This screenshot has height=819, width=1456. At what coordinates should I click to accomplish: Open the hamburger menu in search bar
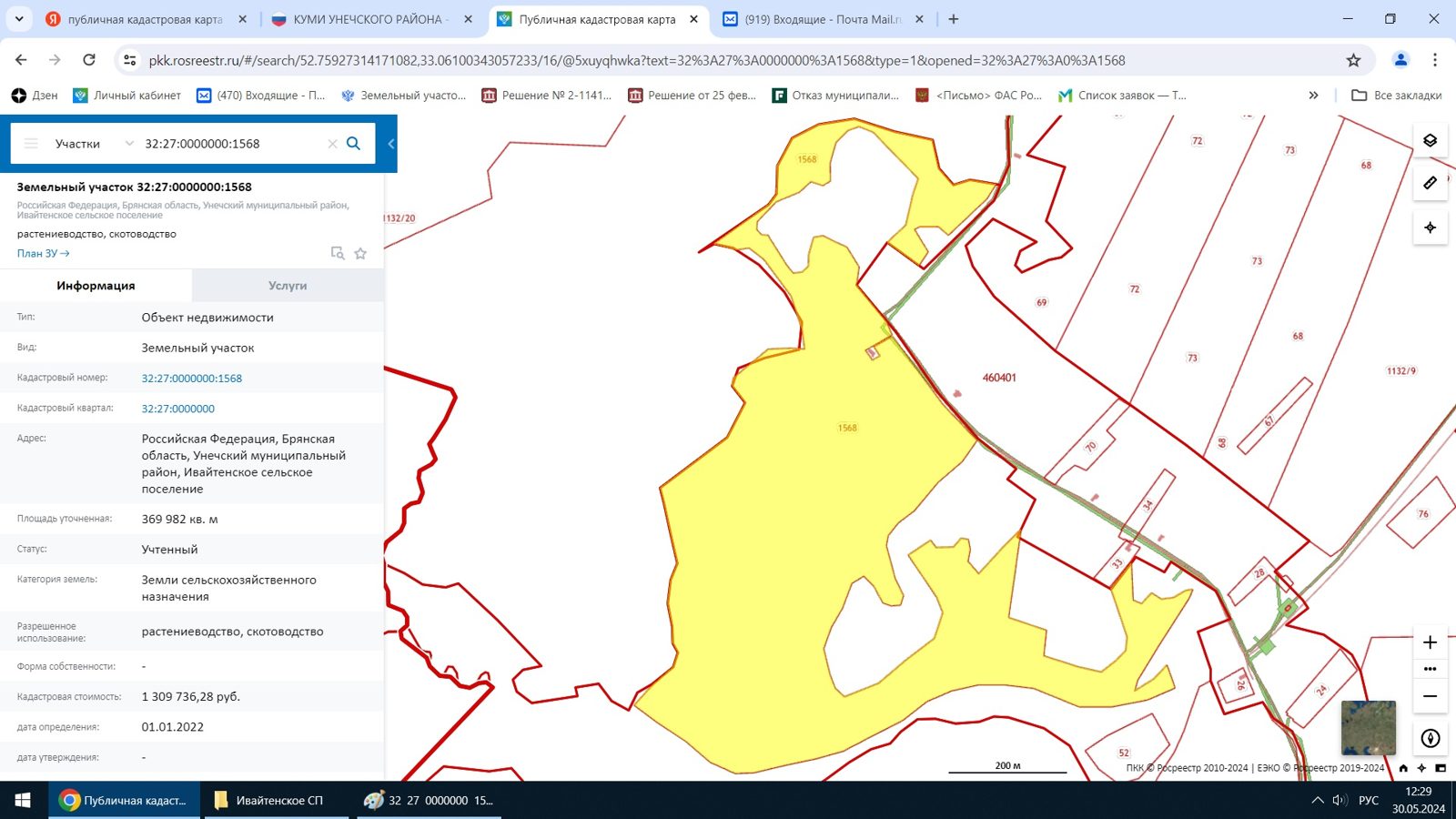pyautogui.click(x=31, y=144)
